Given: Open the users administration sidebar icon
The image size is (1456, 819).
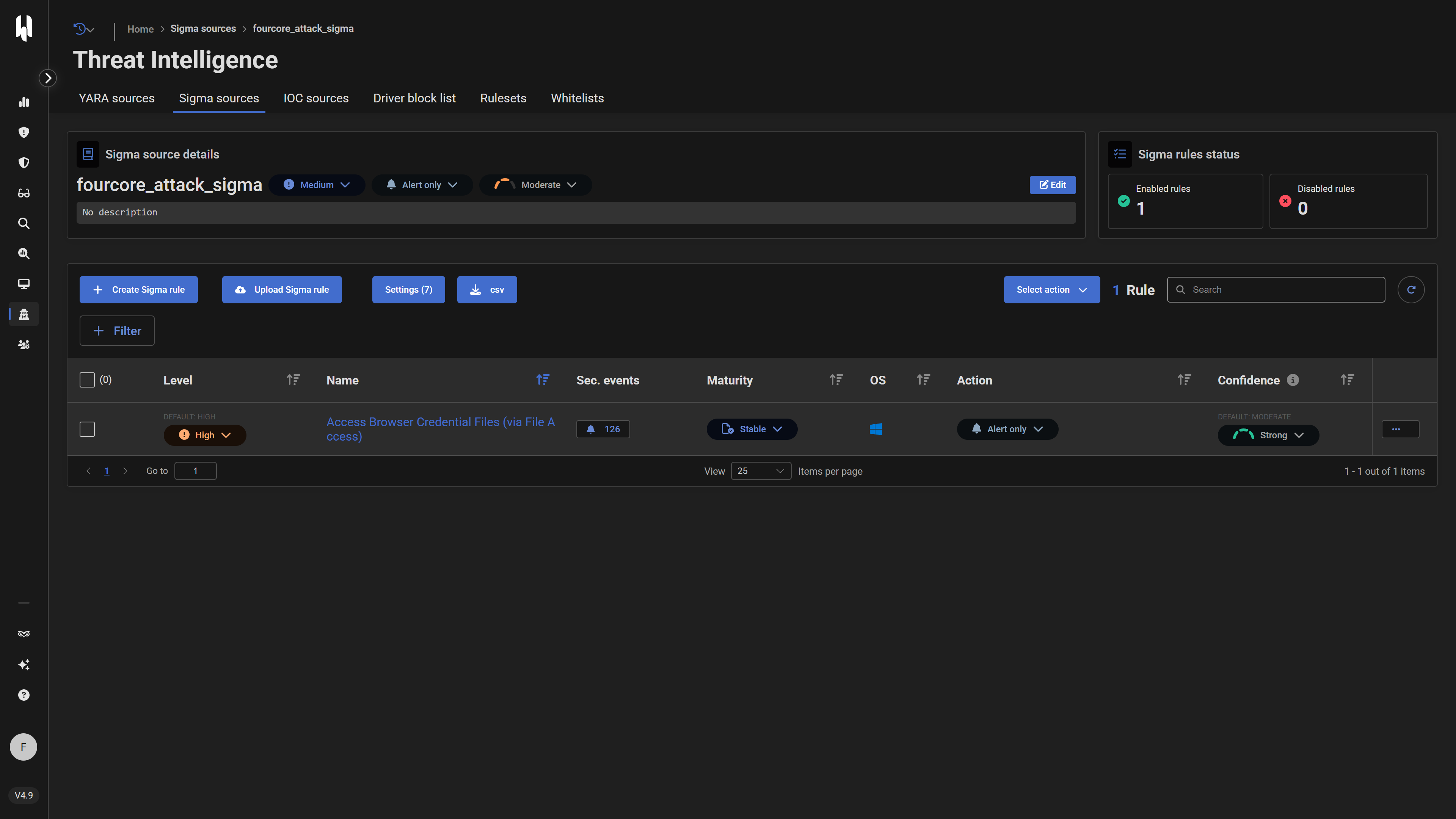Looking at the screenshot, I should tap(24, 345).
